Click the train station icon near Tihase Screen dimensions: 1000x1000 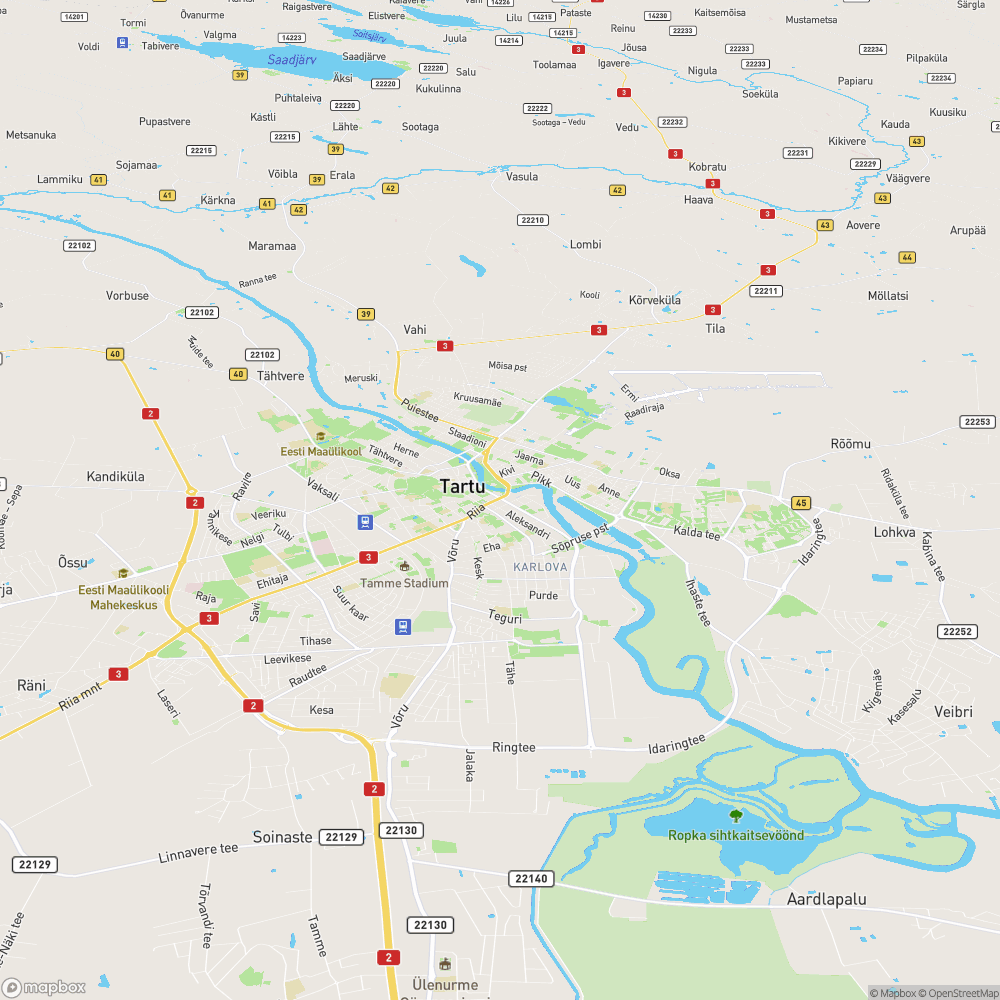[402, 627]
